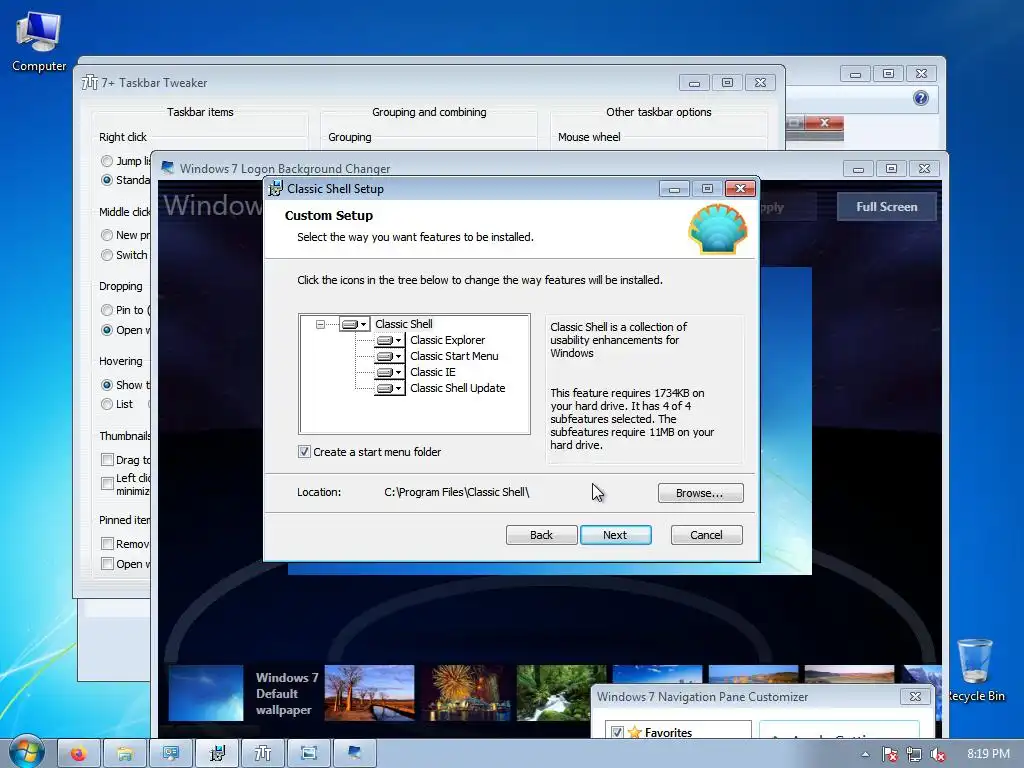Click Browse to change install location
Image resolution: width=1024 pixels, height=768 pixels.
(x=700, y=493)
